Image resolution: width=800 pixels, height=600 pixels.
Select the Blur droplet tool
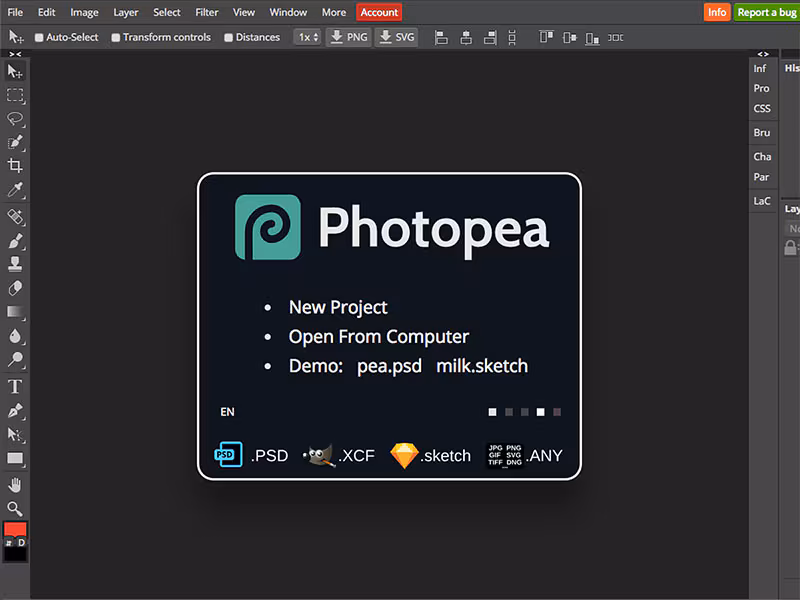pos(15,336)
